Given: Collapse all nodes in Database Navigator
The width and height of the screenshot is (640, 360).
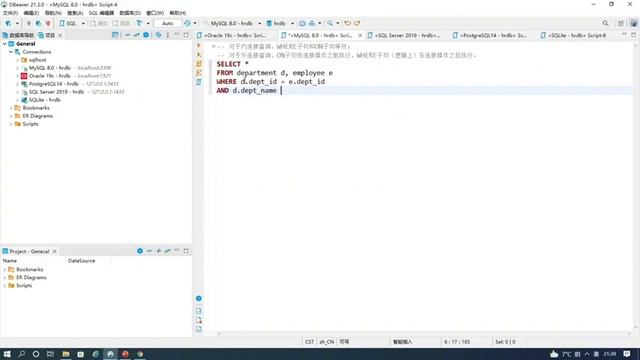Looking at the screenshot, I should point(127,35).
